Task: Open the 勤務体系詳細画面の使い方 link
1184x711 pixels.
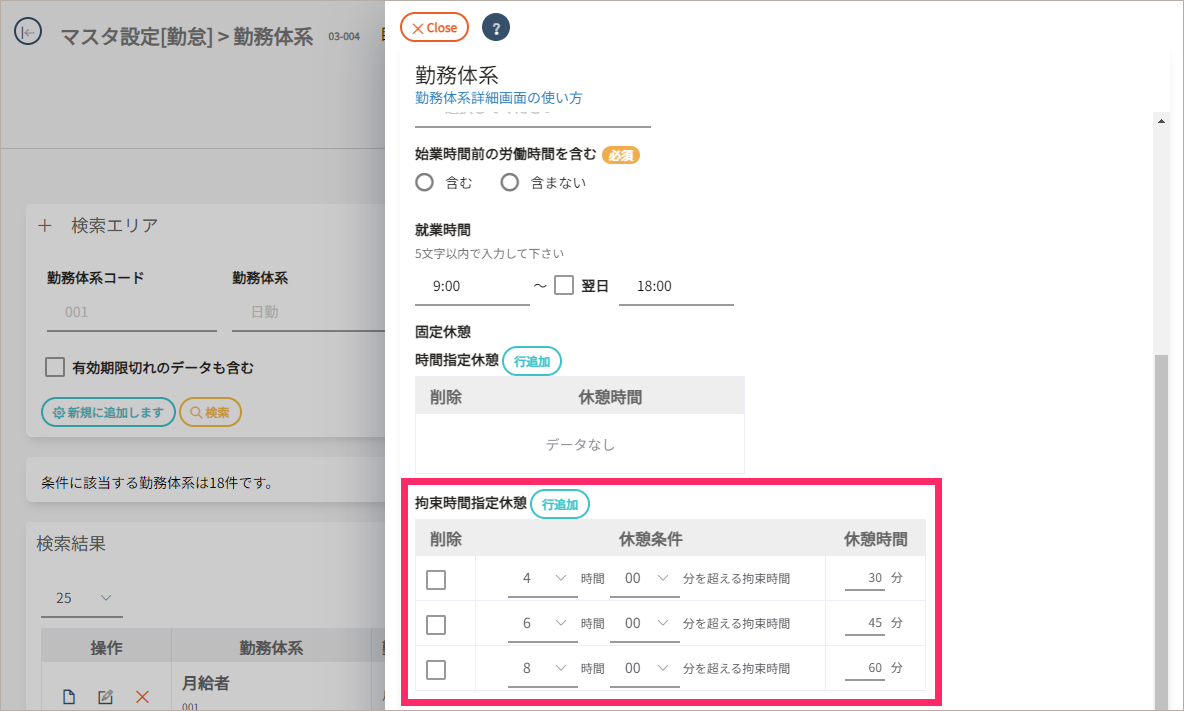Action: pos(499,98)
